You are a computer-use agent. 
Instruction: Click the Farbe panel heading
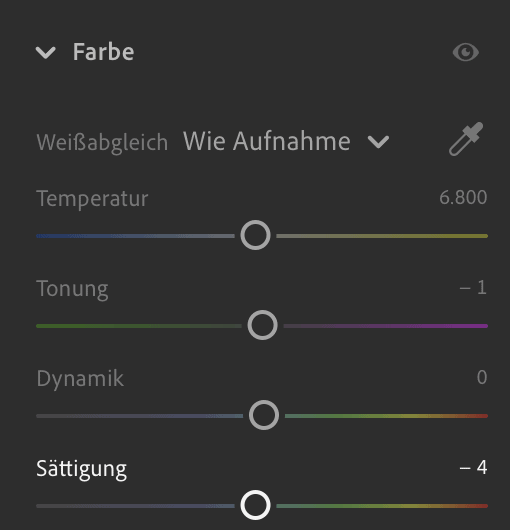[103, 52]
